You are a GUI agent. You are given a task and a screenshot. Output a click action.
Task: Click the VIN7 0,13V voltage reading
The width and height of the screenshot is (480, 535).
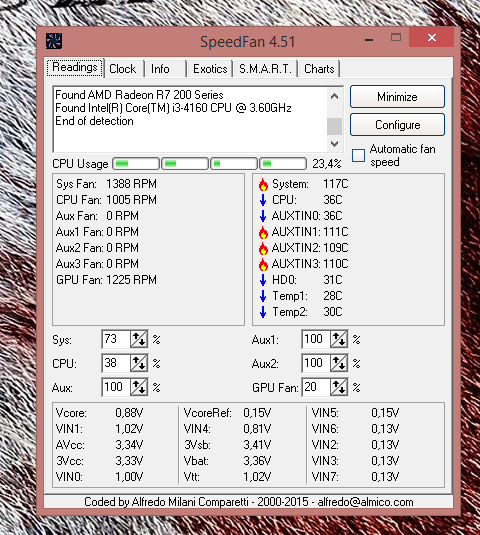355,477
